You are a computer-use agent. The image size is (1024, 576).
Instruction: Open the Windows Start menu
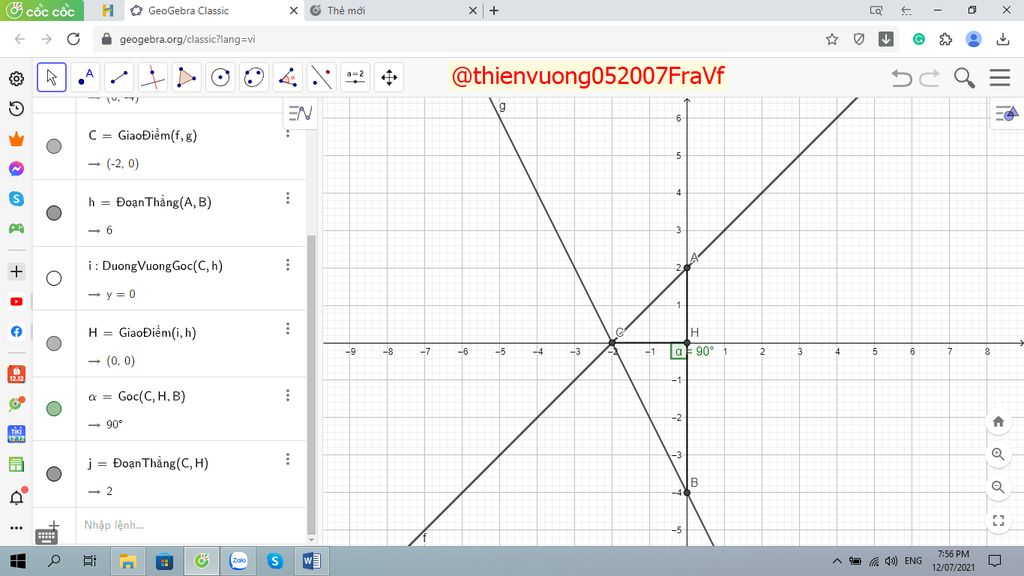tap(18, 561)
